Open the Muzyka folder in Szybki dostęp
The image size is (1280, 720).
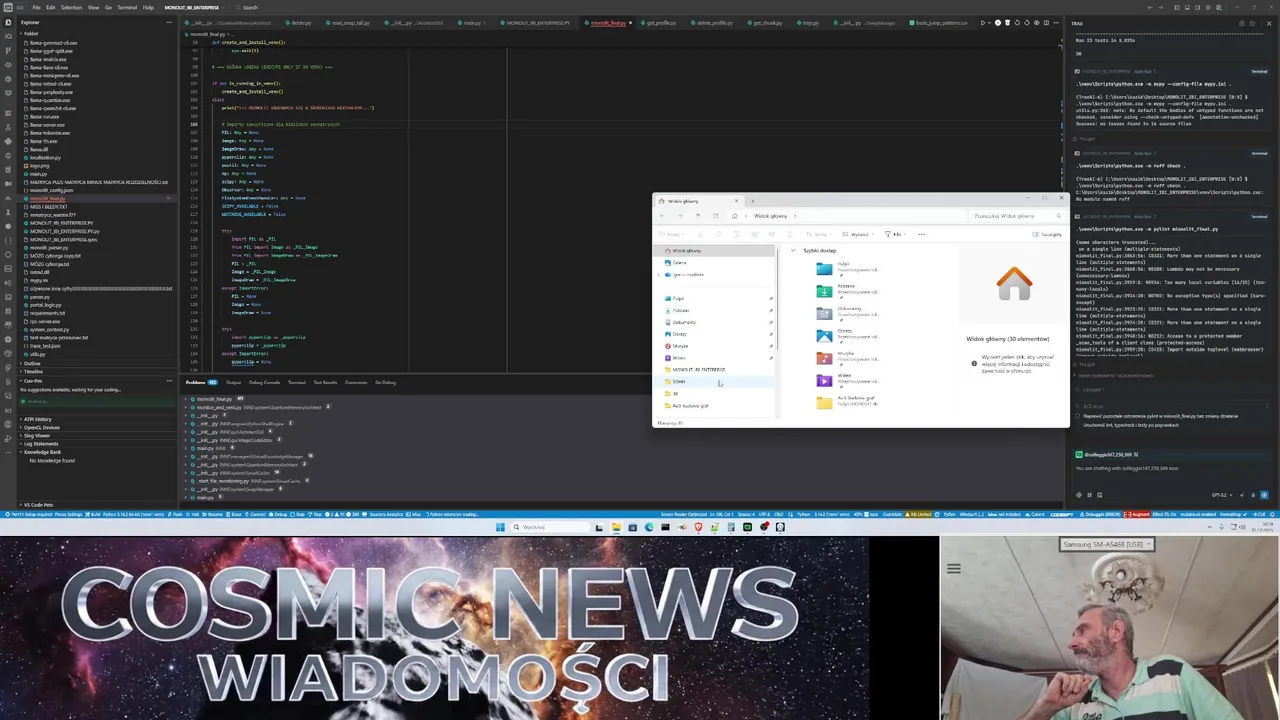[847, 358]
